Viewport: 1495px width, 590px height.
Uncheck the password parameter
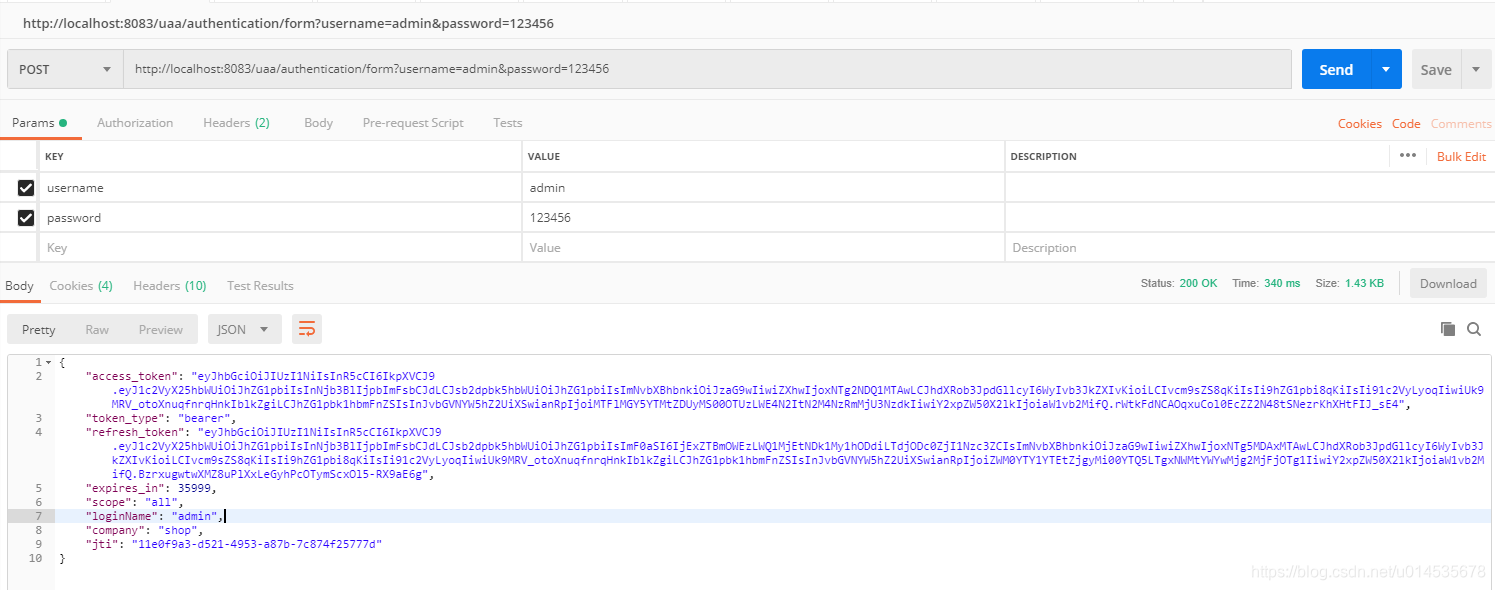[25, 217]
